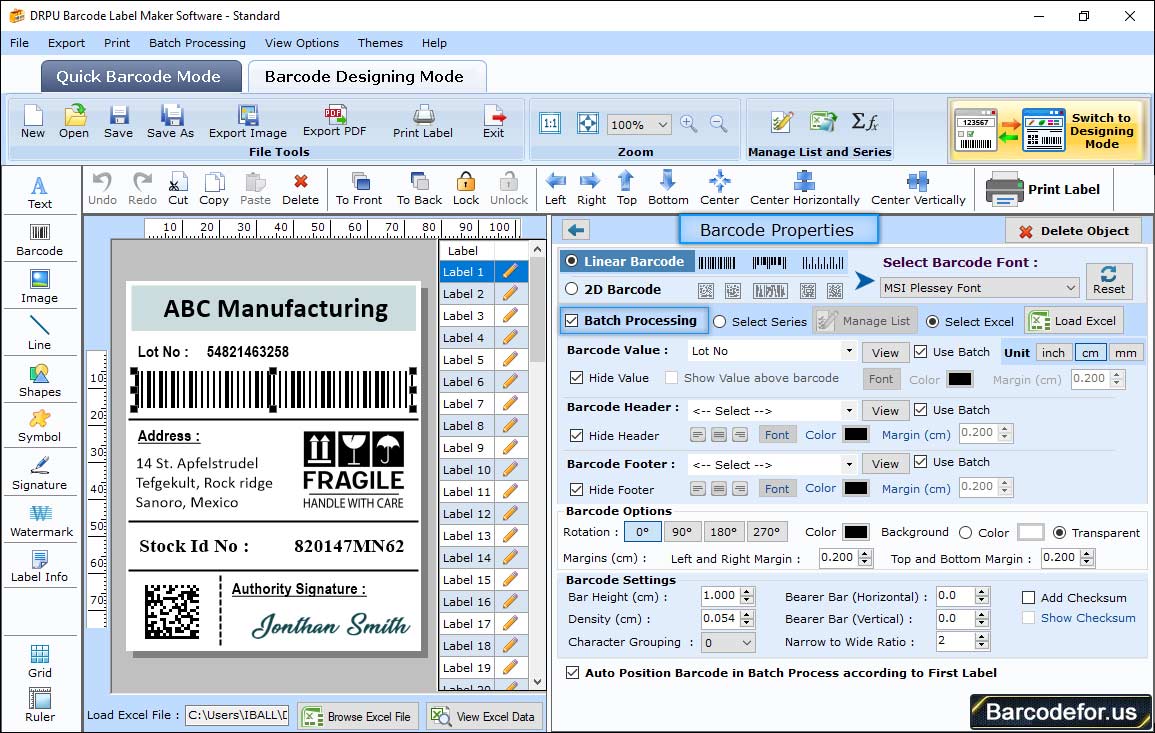Click the Save As icon
The width and height of the screenshot is (1155, 733).
click(x=170, y=122)
